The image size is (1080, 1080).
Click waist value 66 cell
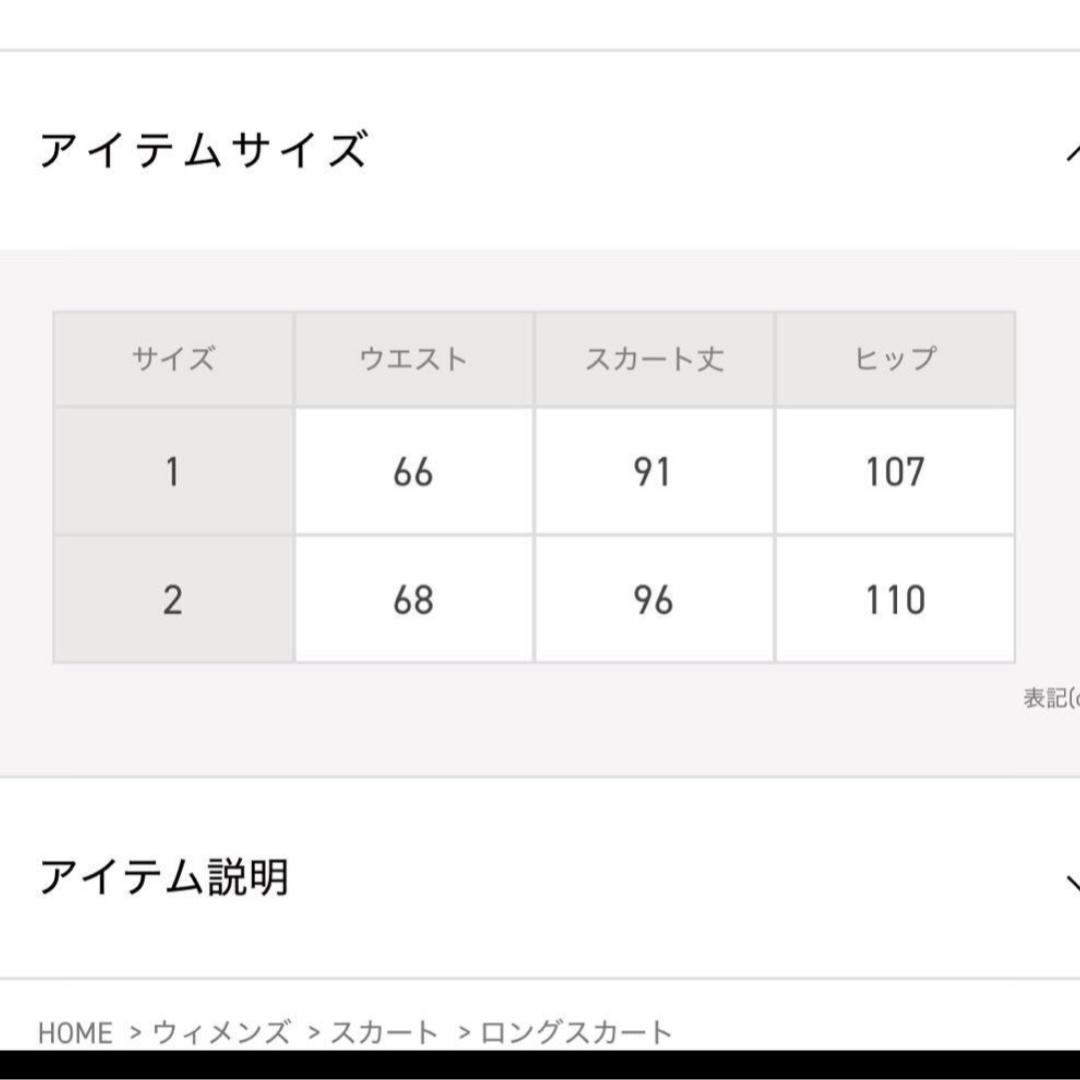pyautogui.click(x=414, y=471)
